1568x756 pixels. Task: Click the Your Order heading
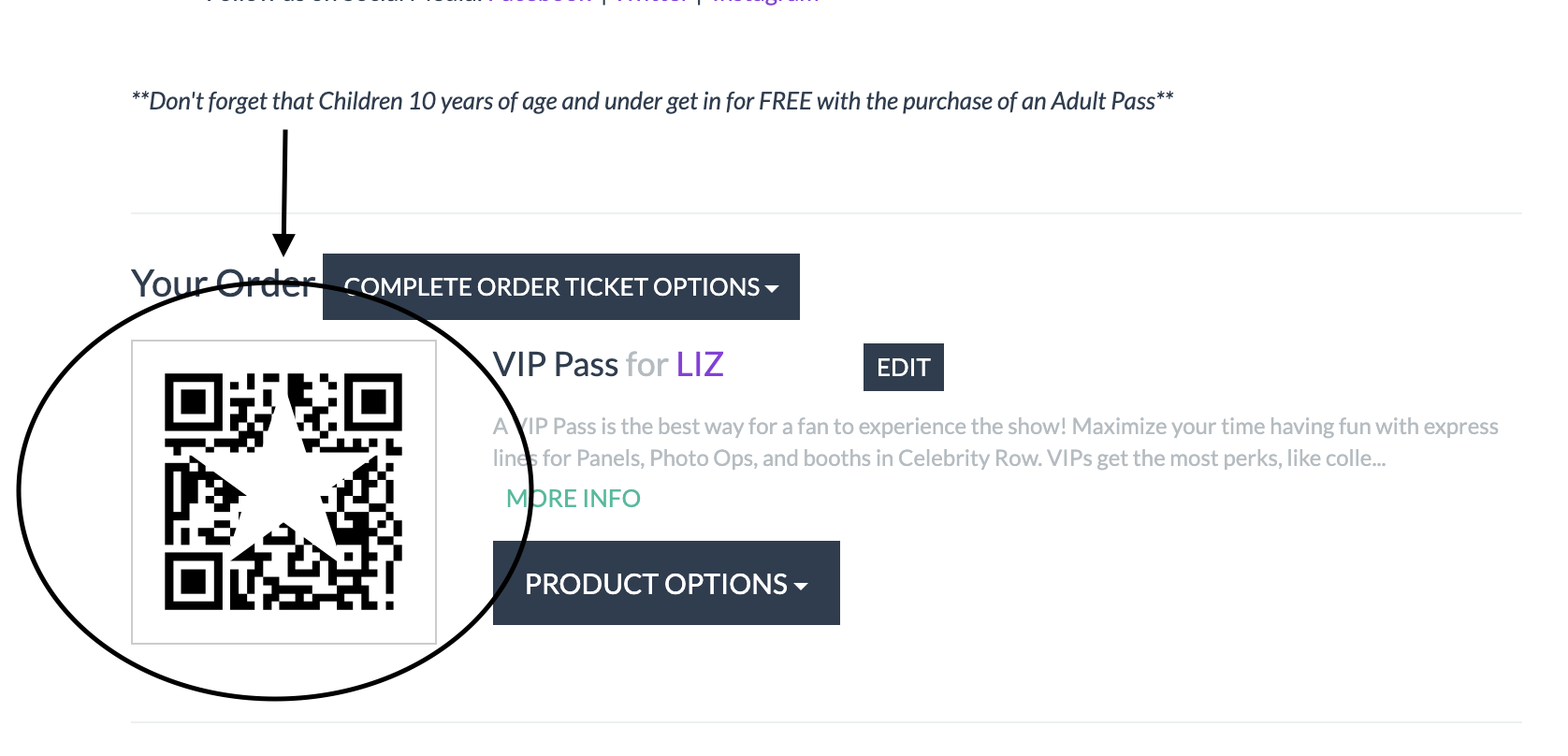(223, 283)
